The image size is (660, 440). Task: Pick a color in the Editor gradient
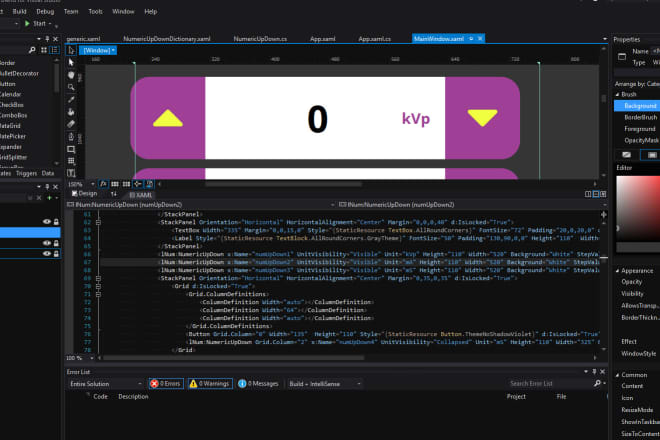pyautogui.click(x=638, y=208)
